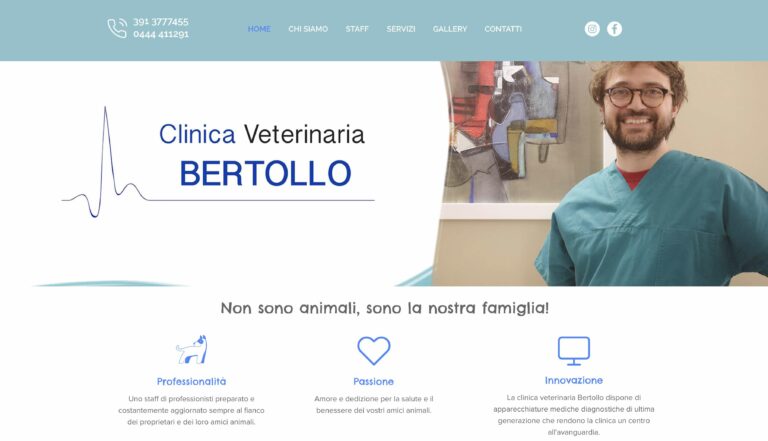Screen dimensions: 768x441
Task: Click the dog icon above Professionalità
Action: tap(192, 349)
